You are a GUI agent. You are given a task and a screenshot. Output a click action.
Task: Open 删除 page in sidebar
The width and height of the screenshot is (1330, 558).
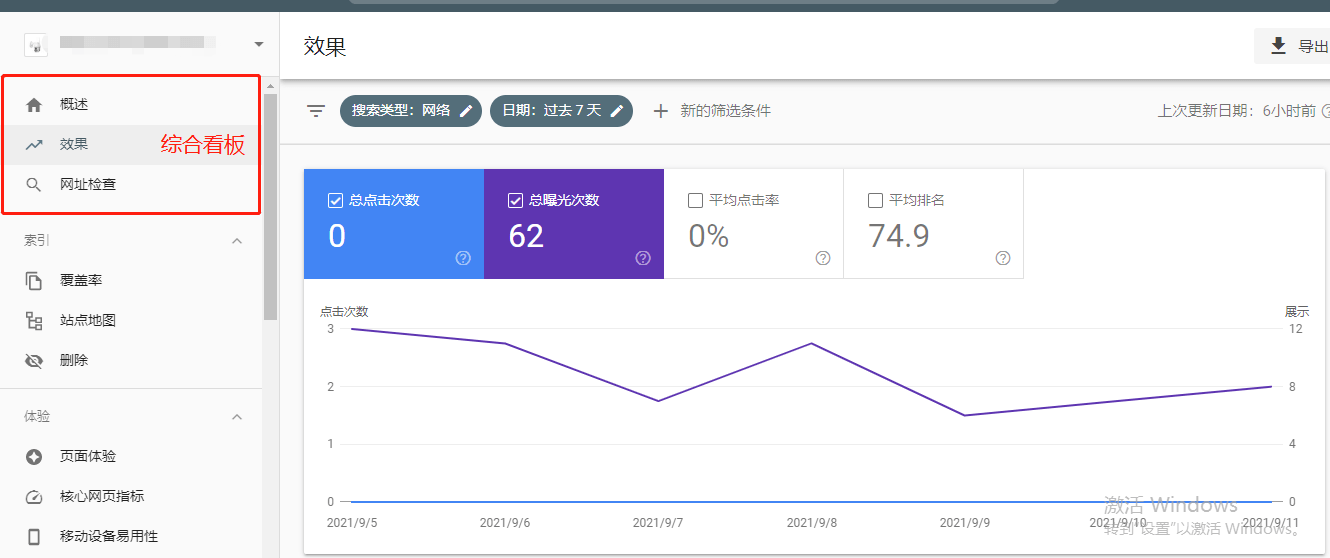[131, 361]
